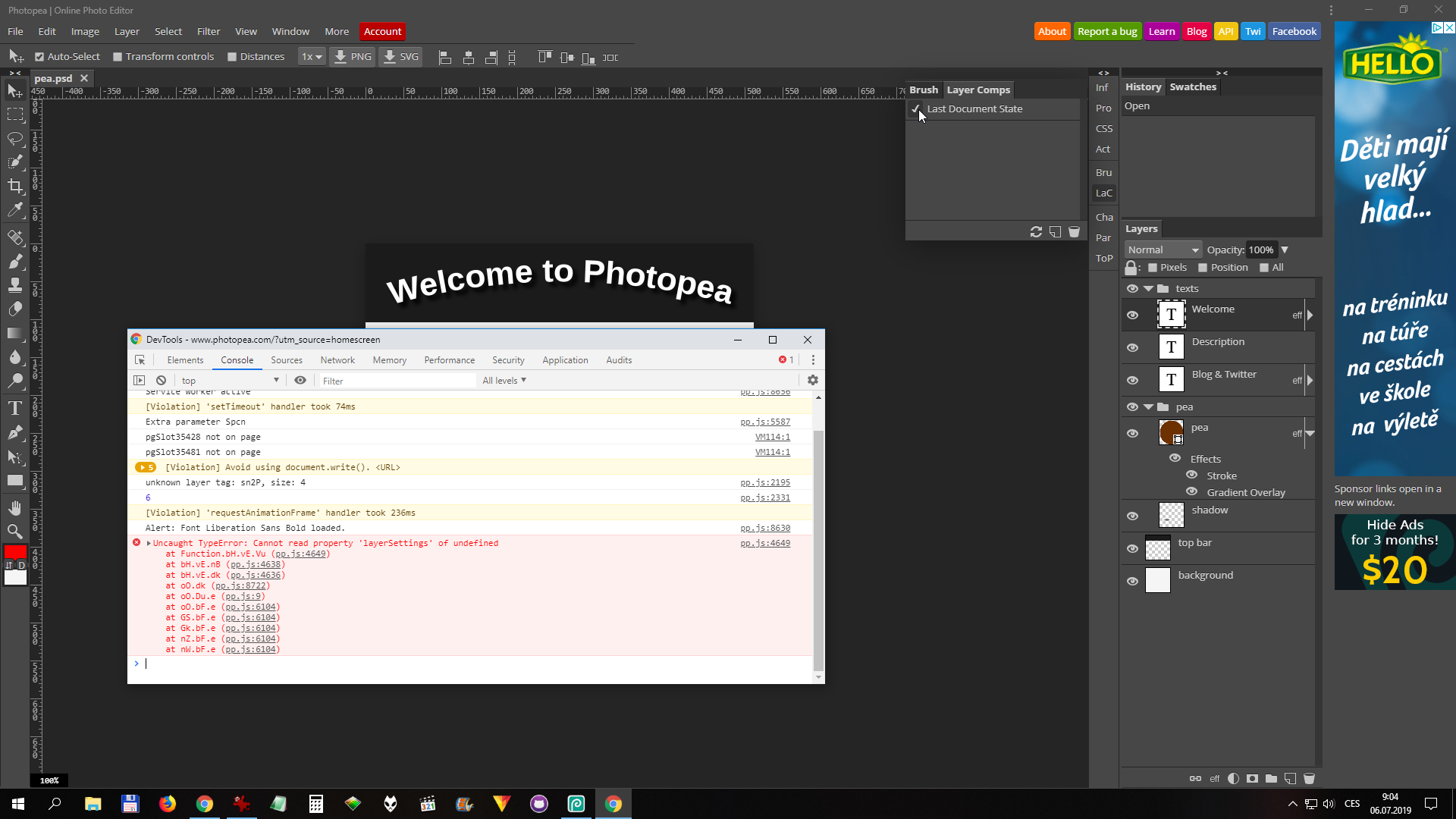Open the All levels dropdown in DevTools
This screenshot has width=1456, height=819.
(x=504, y=380)
